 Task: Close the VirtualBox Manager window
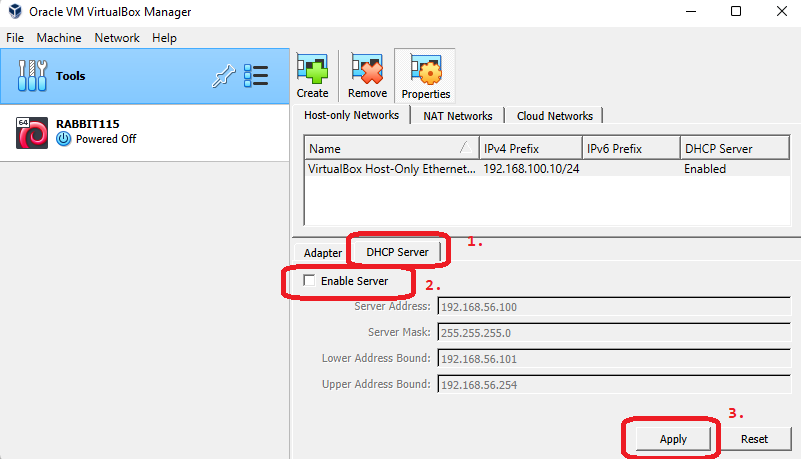782,11
